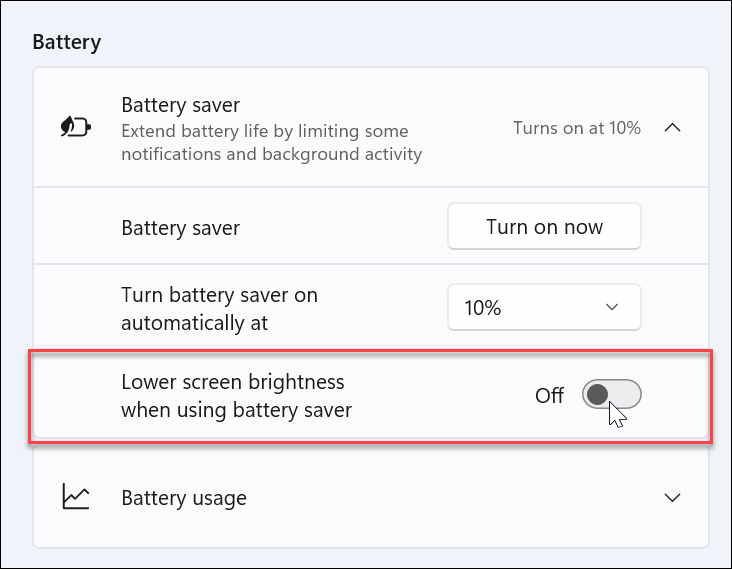Open the Battery usage row label
The image size is (732, 569).
click(x=183, y=497)
